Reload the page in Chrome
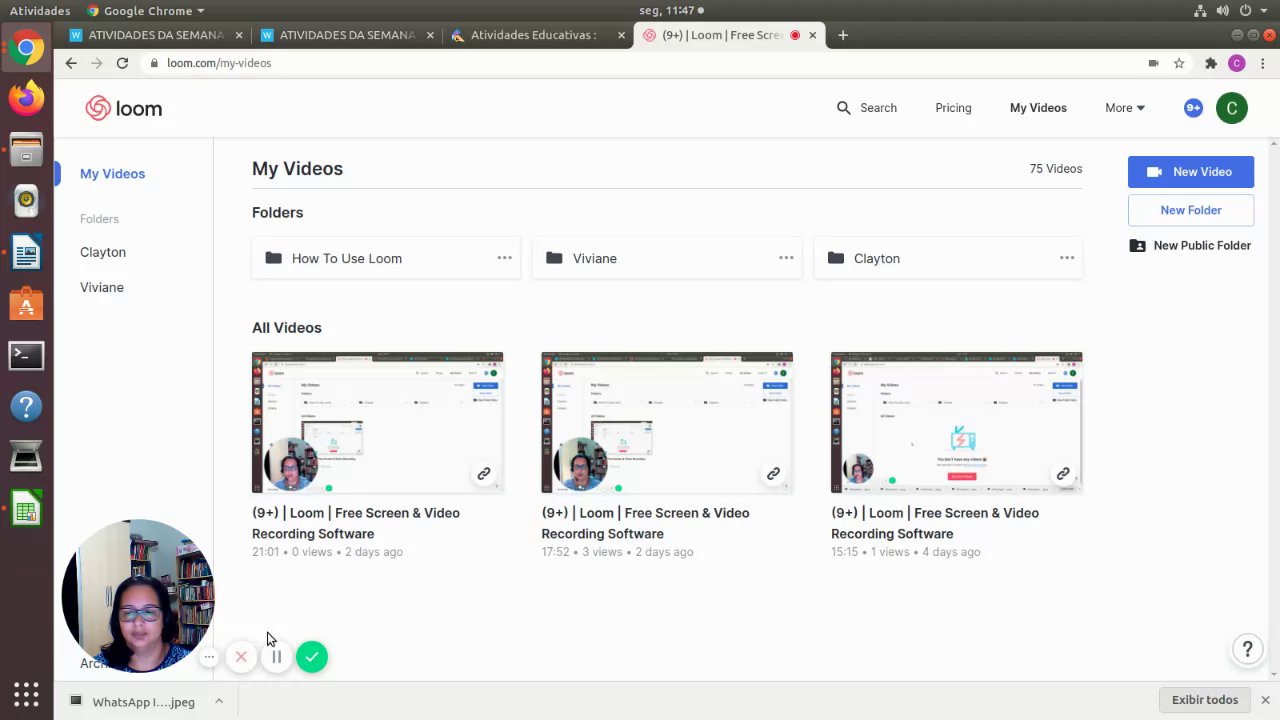1280x720 pixels. (122, 63)
